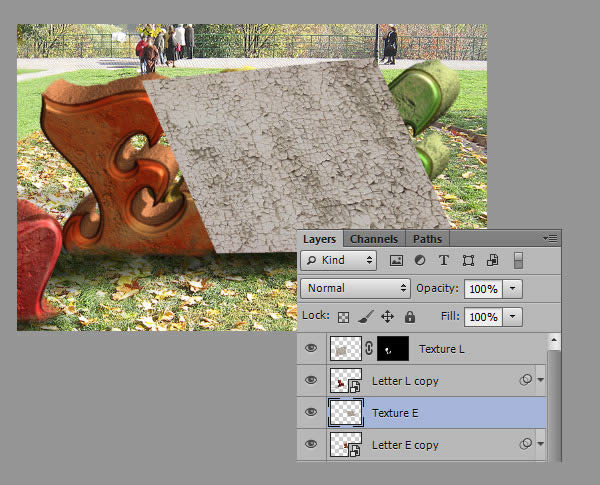Image resolution: width=600 pixels, height=485 pixels.
Task: Open the Opacity slider dropdown arrow
Action: click(x=513, y=288)
